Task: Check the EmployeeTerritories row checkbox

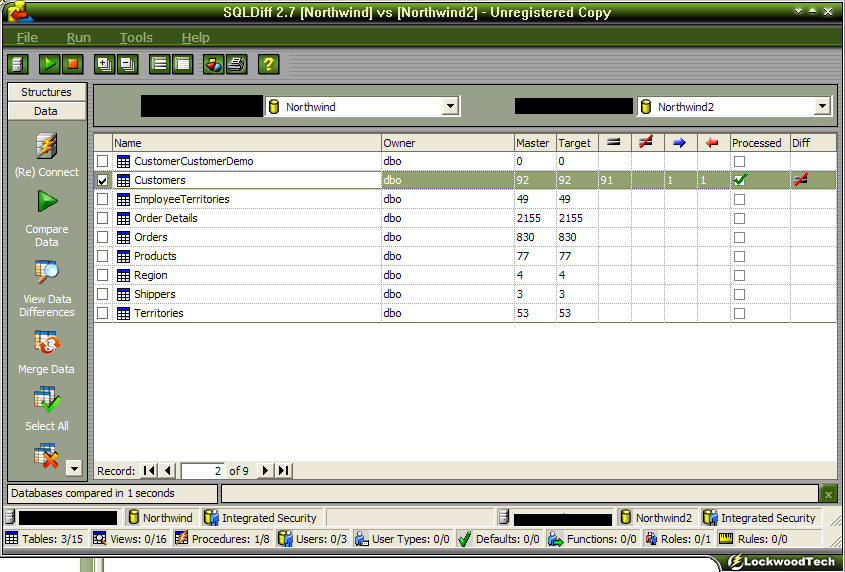Action: pyautogui.click(x=102, y=199)
